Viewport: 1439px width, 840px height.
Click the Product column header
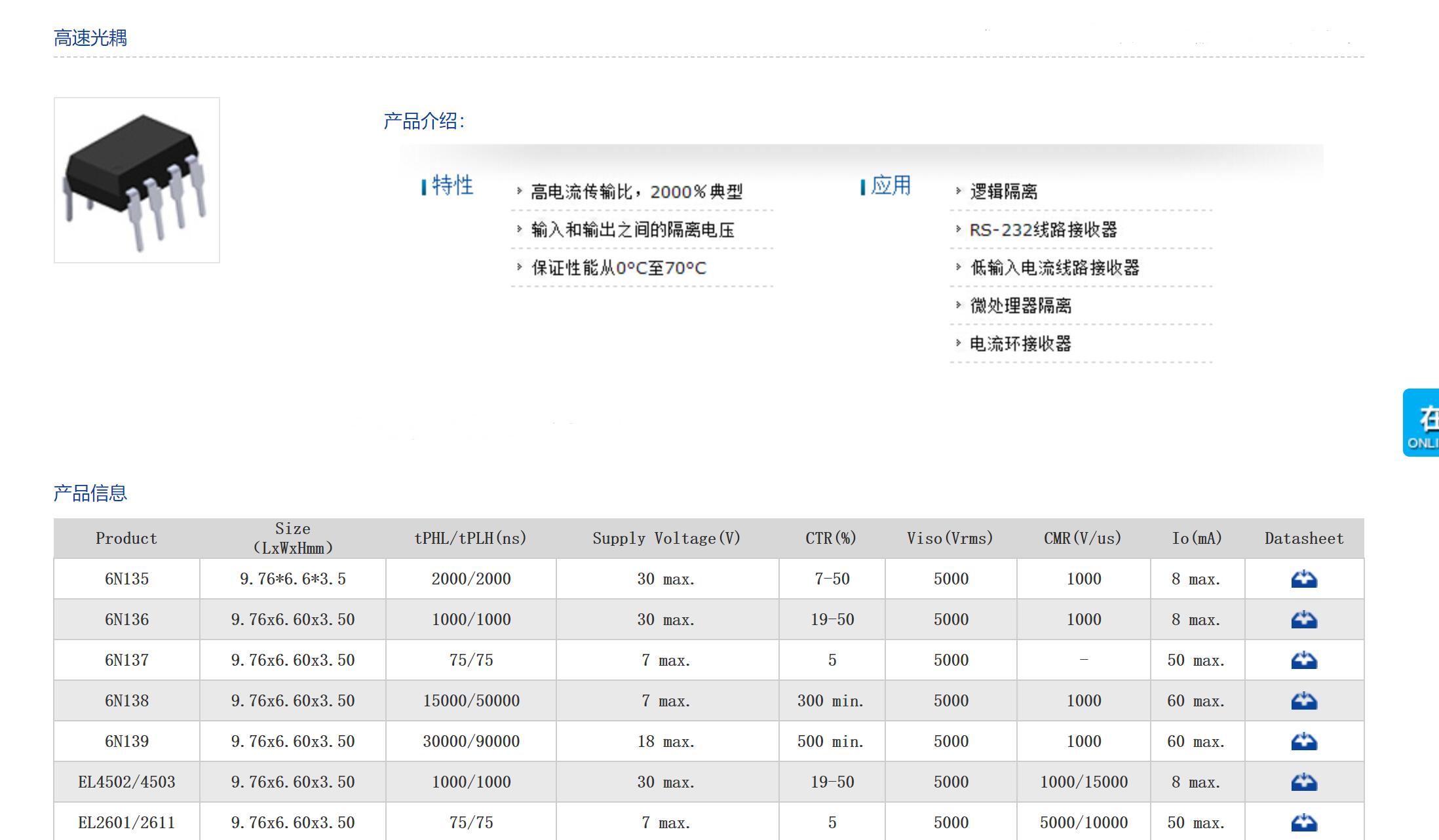(x=126, y=539)
